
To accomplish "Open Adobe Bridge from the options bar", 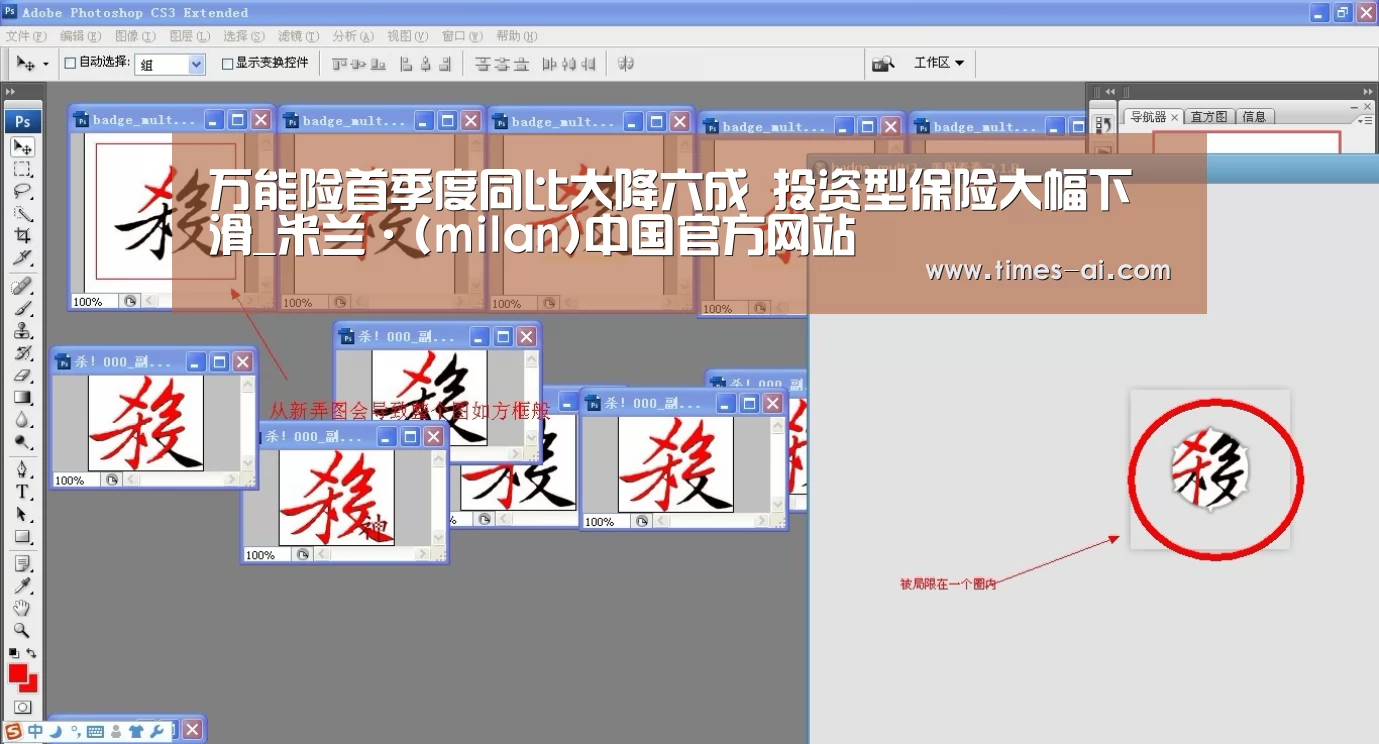I will coord(883,63).
